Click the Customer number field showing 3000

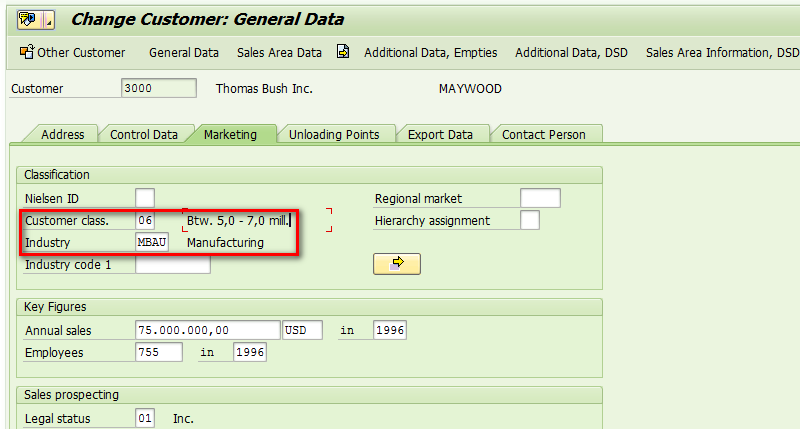point(159,88)
